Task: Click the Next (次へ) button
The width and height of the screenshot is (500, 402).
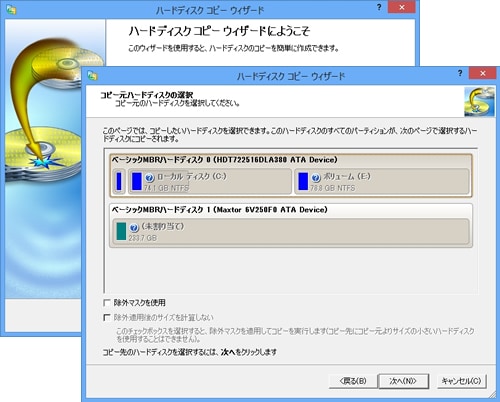Action: pyautogui.click(x=403, y=381)
